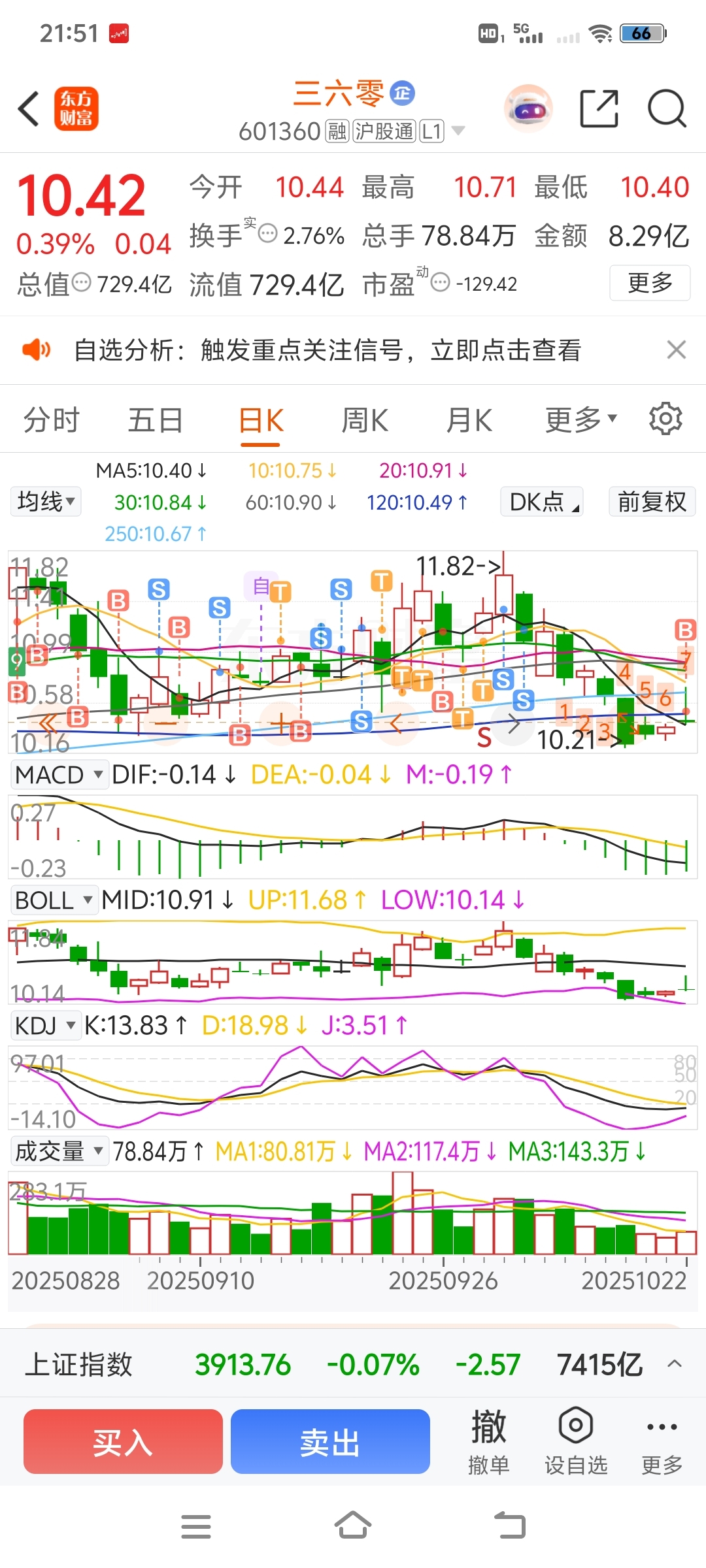The height and width of the screenshot is (1568, 706).
Task: Tap the L1 level badge
Action: click(431, 131)
